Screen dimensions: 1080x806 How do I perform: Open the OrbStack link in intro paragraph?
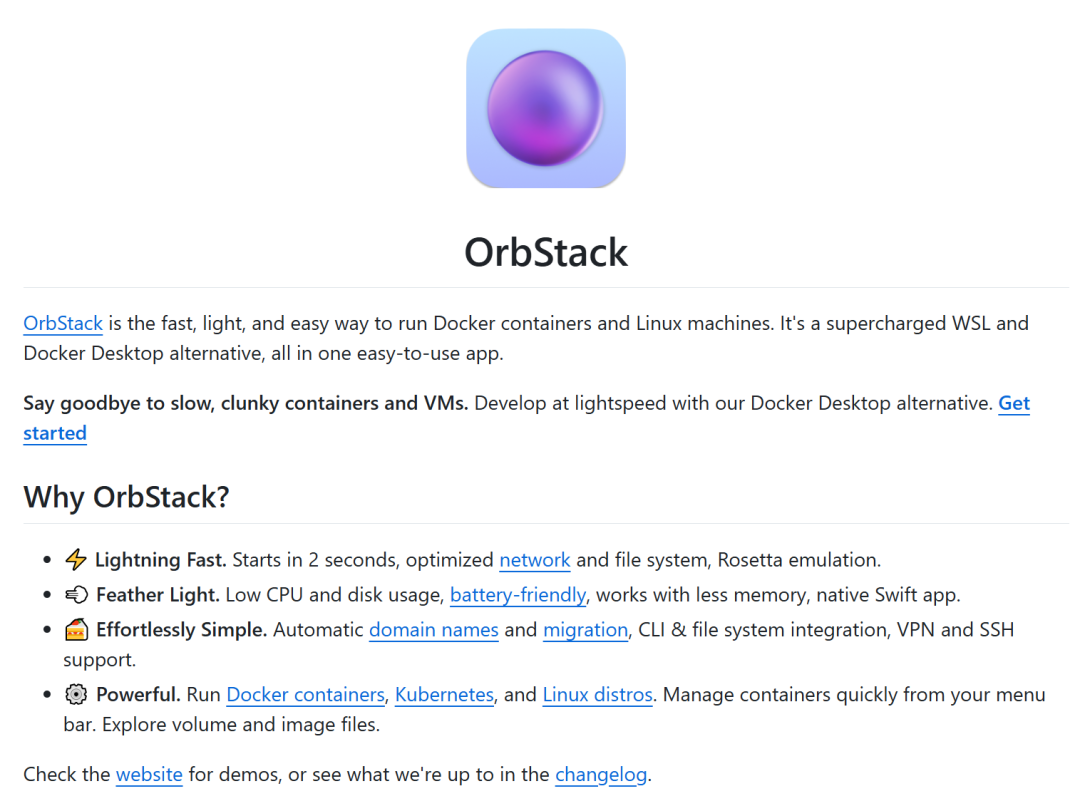(x=63, y=323)
